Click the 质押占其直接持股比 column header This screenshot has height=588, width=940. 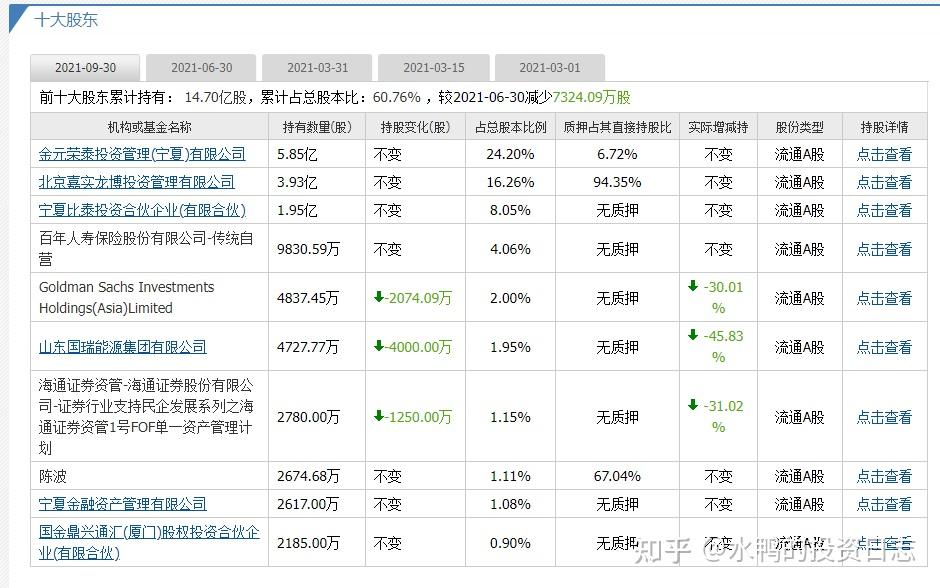click(x=617, y=127)
